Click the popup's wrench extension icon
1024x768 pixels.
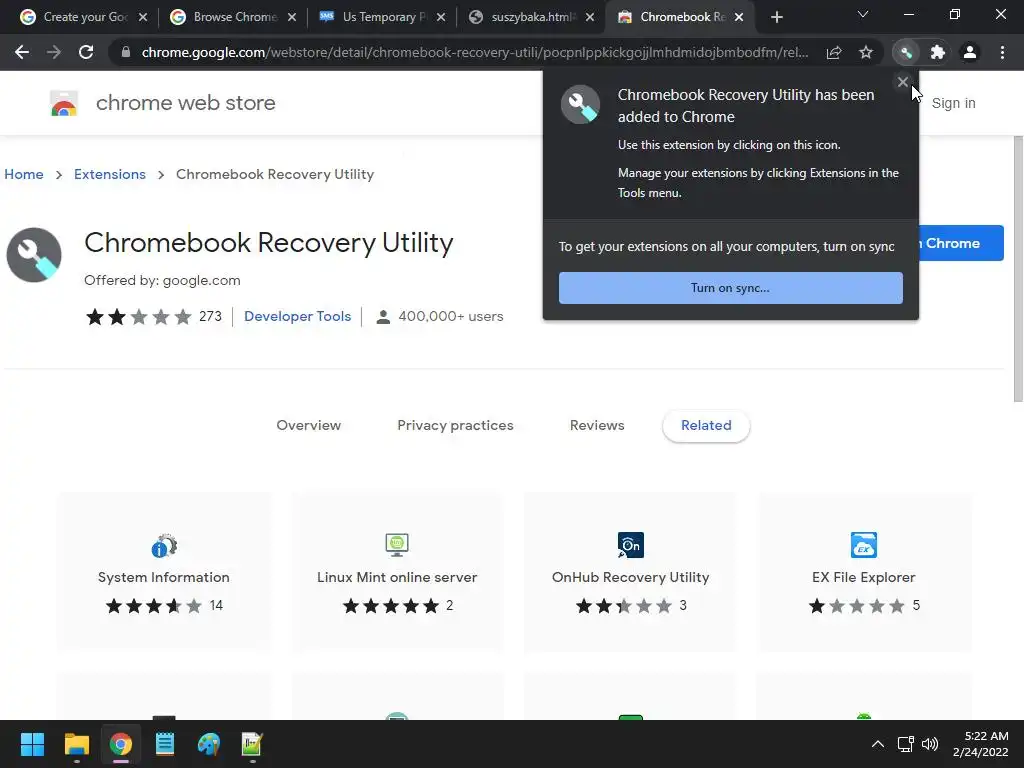pyautogui.click(x=581, y=104)
